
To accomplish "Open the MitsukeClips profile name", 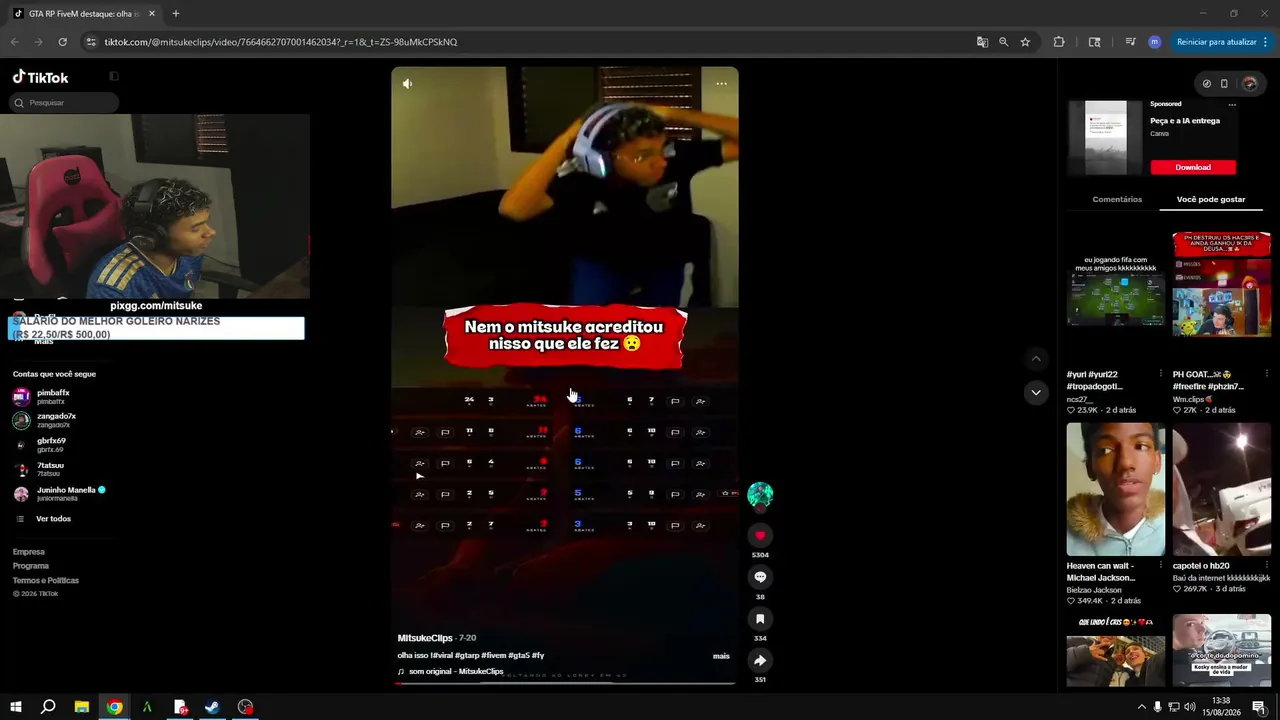I will click(x=425, y=638).
